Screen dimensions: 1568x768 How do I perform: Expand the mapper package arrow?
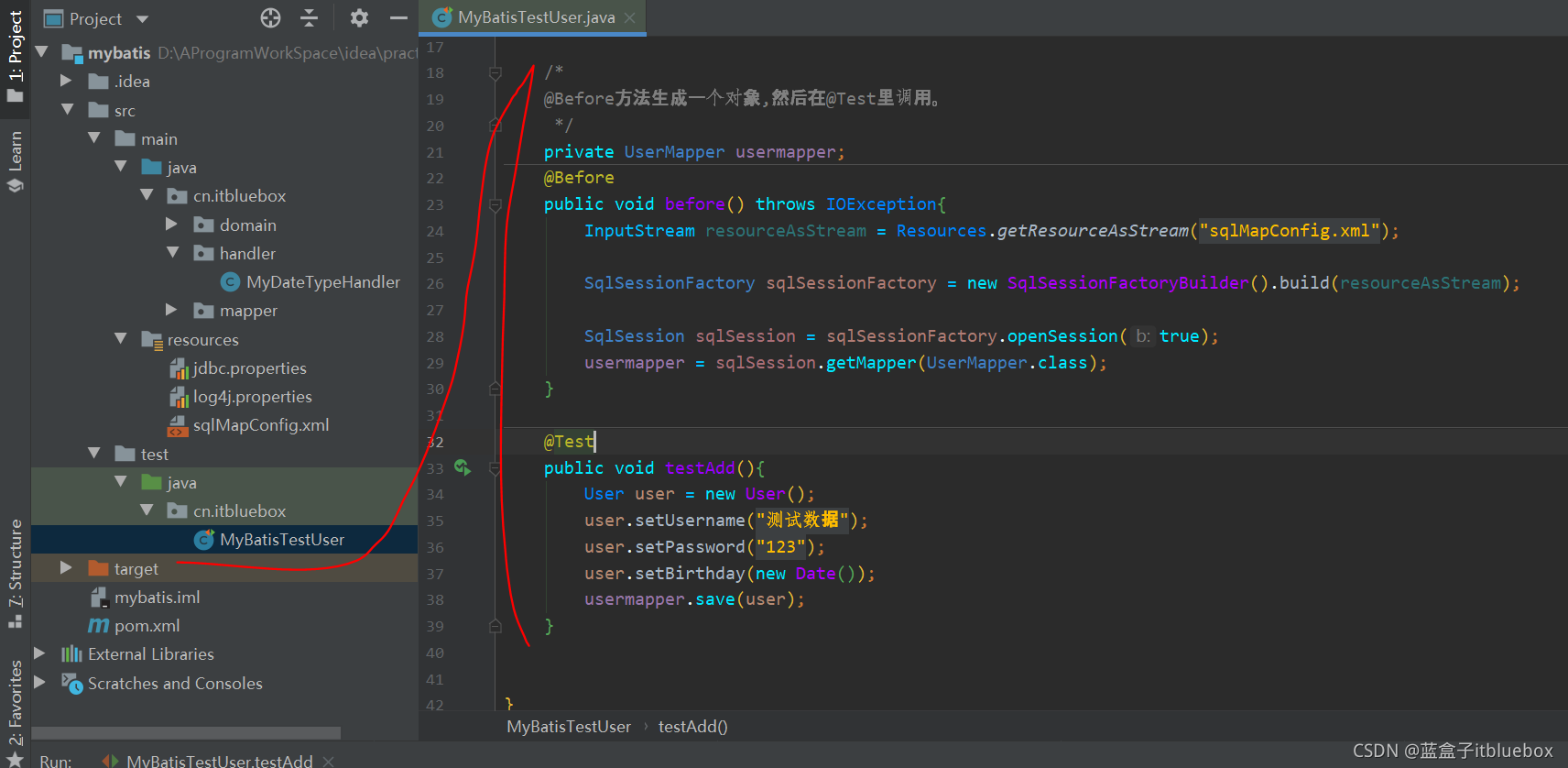click(171, 310)
